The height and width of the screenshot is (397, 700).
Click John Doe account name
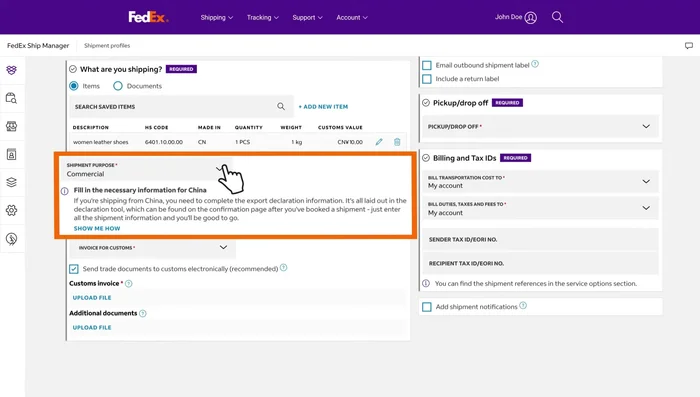point(508,17)
